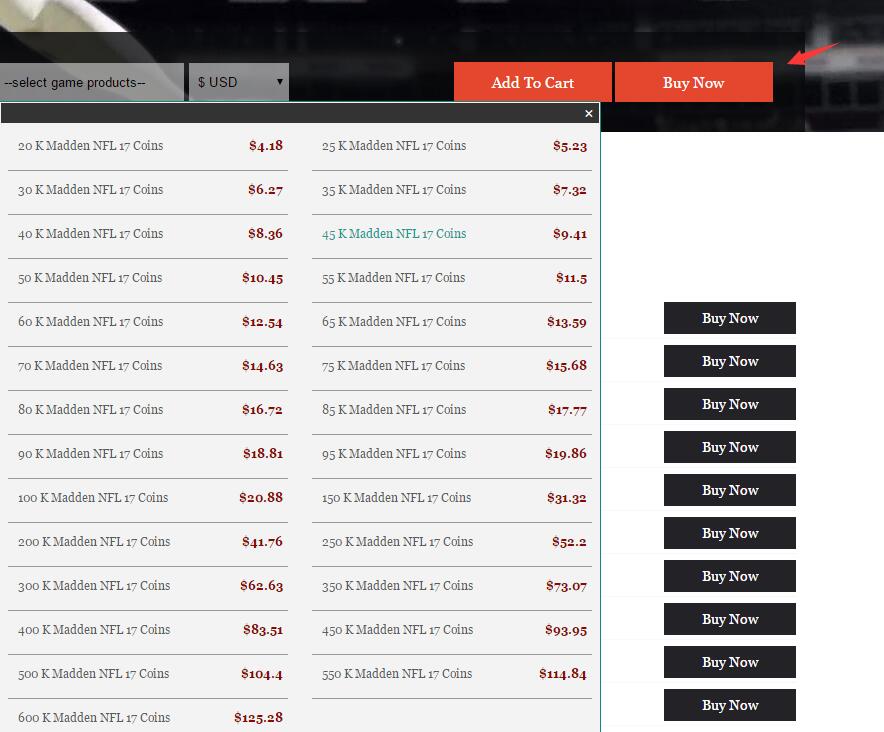The height and width of the screenshot is (732, 884).
Task: Click the $20.88 price
Action: point(261,497)
